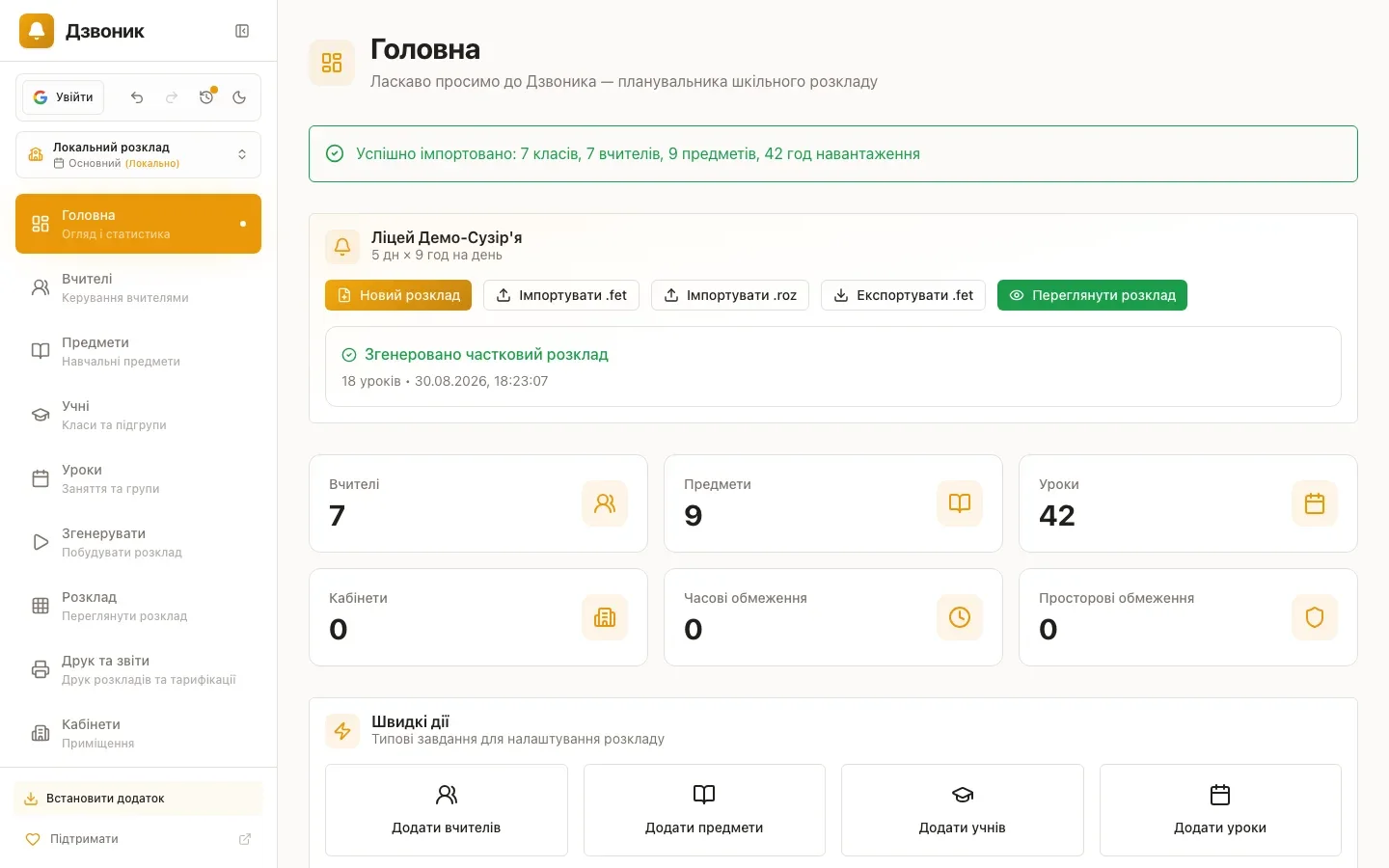Open the Предмети section
This screenshot has height=868, width=1389.
[138, 351]
